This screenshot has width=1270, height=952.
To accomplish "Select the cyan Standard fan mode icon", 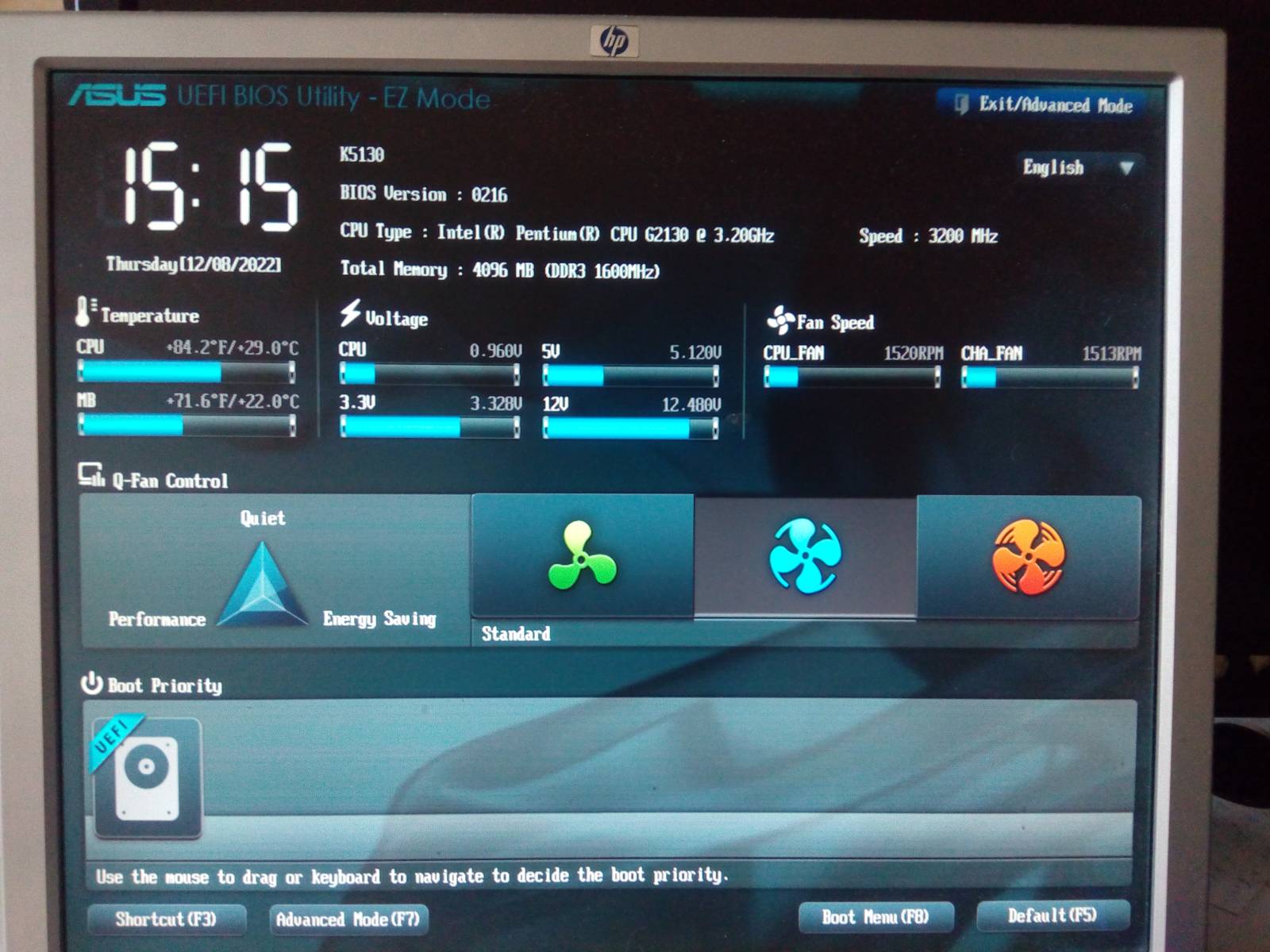I will coord(805,555).
